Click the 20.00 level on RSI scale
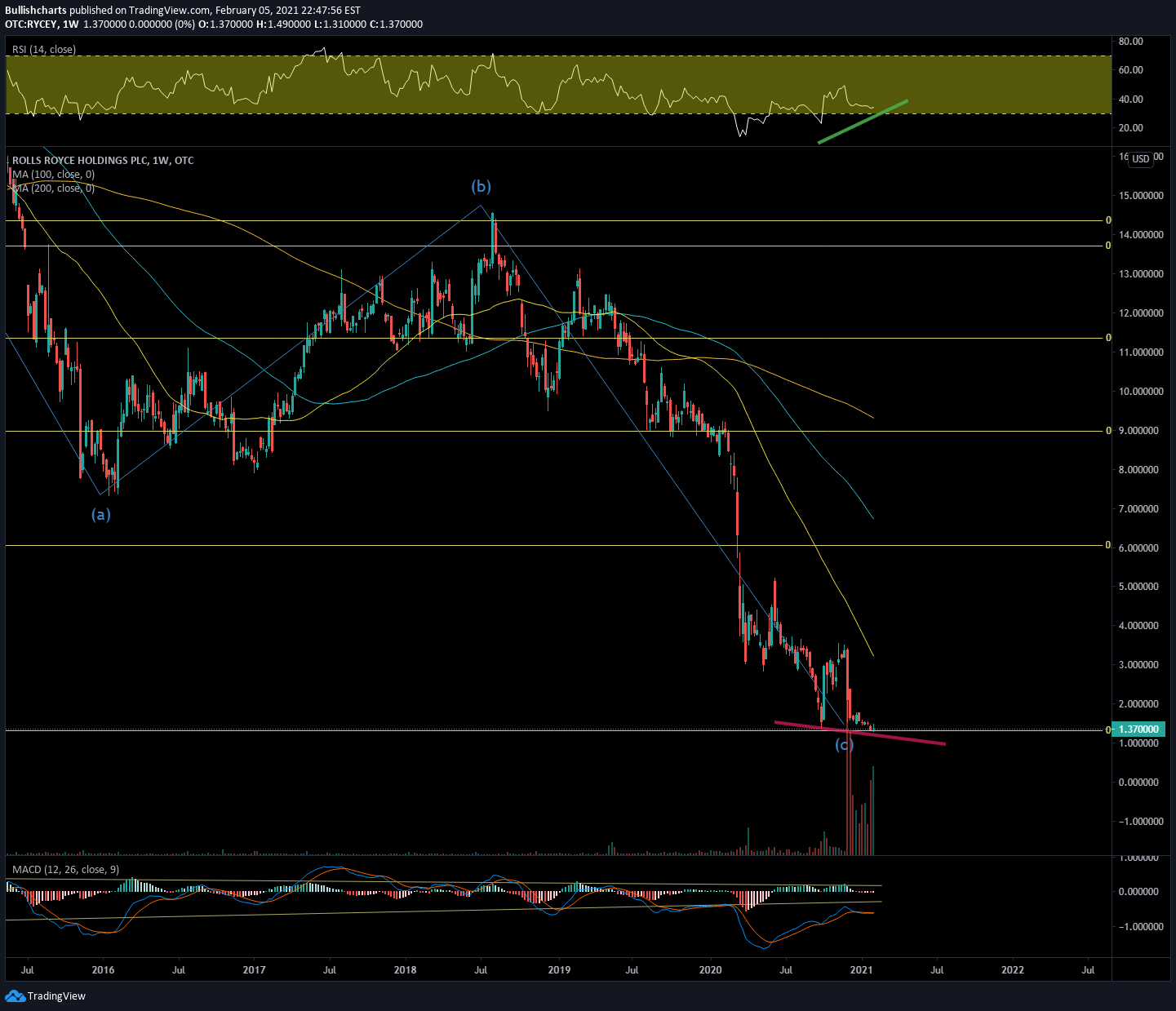 click(x=1130, y=128)
